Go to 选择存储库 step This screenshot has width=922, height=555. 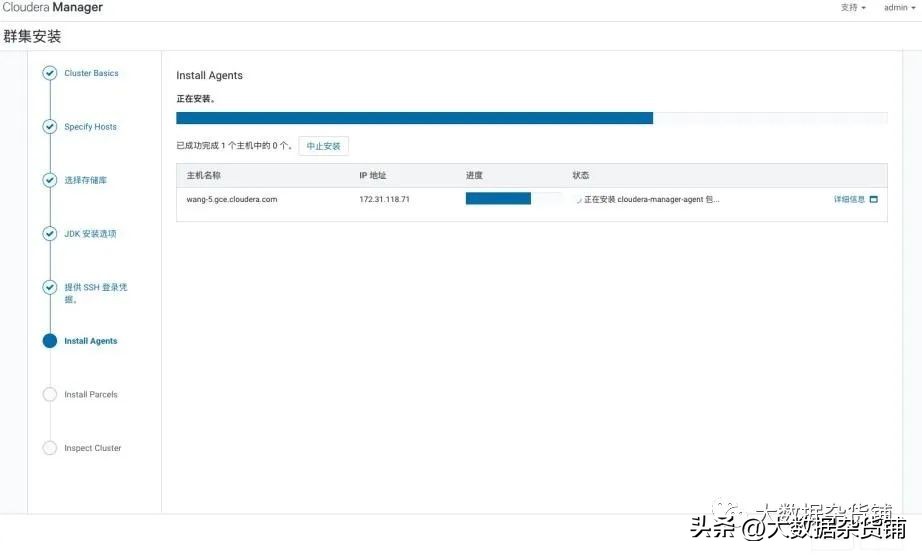[x=86, y=180]
